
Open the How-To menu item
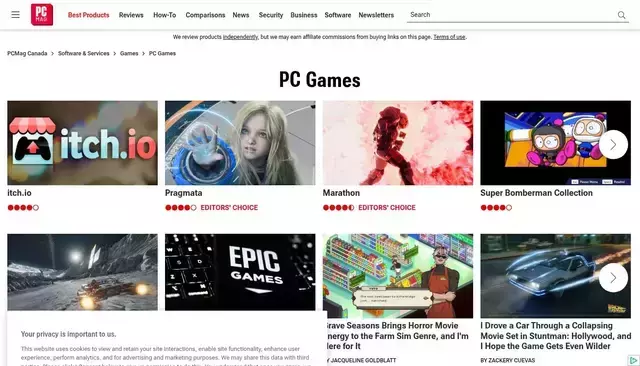[x=164, y=15]
